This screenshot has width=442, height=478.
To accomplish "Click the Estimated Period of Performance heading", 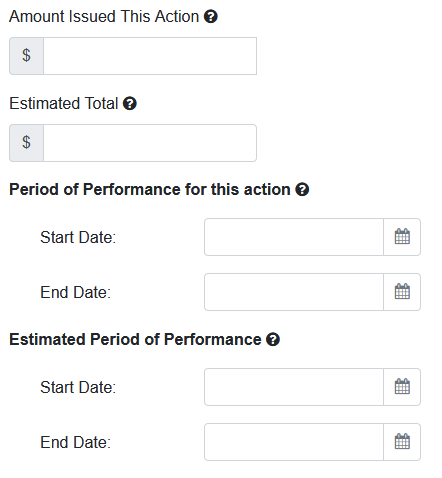I will (x=135, y=339).
